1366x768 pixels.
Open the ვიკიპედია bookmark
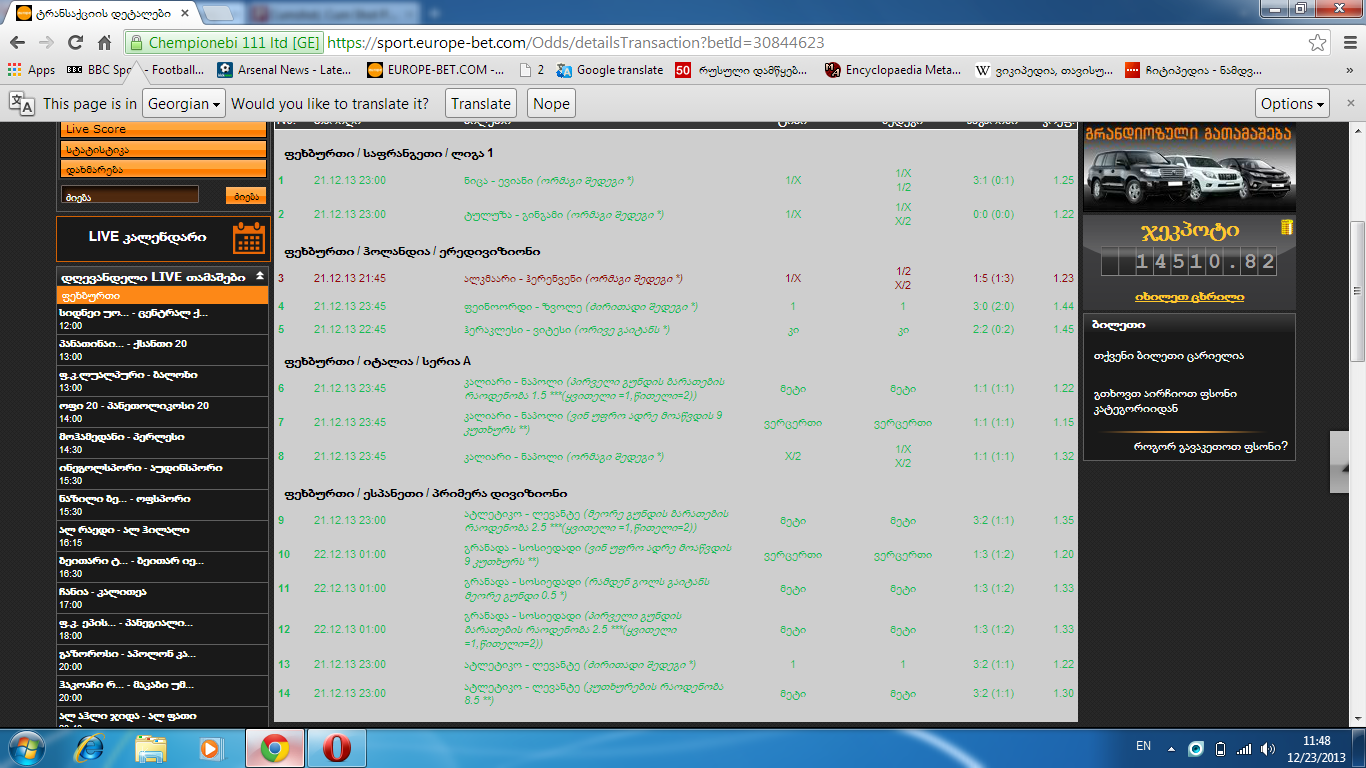pos(1045,70)
